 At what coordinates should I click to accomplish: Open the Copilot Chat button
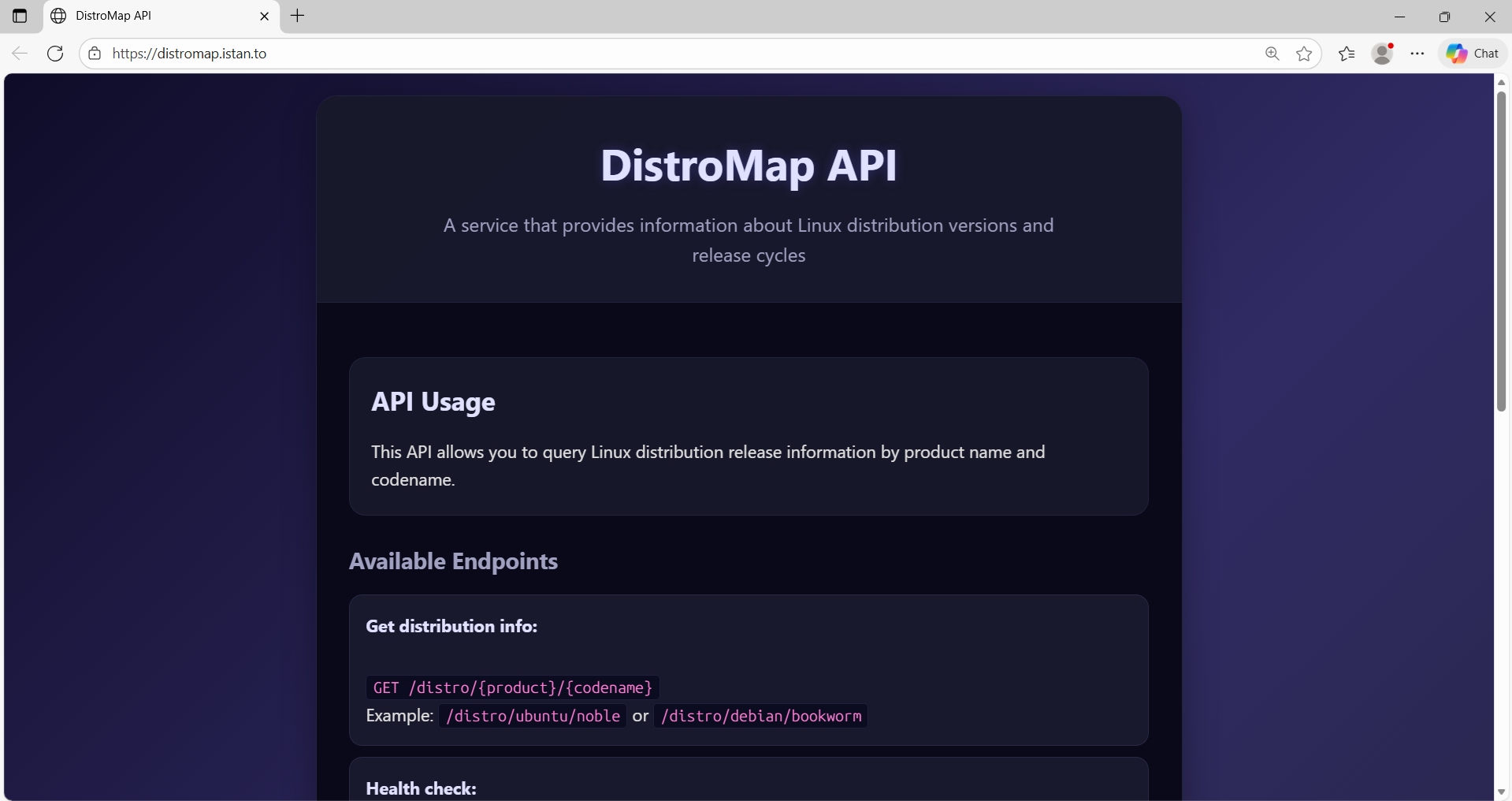click(x=1473, y=54)
